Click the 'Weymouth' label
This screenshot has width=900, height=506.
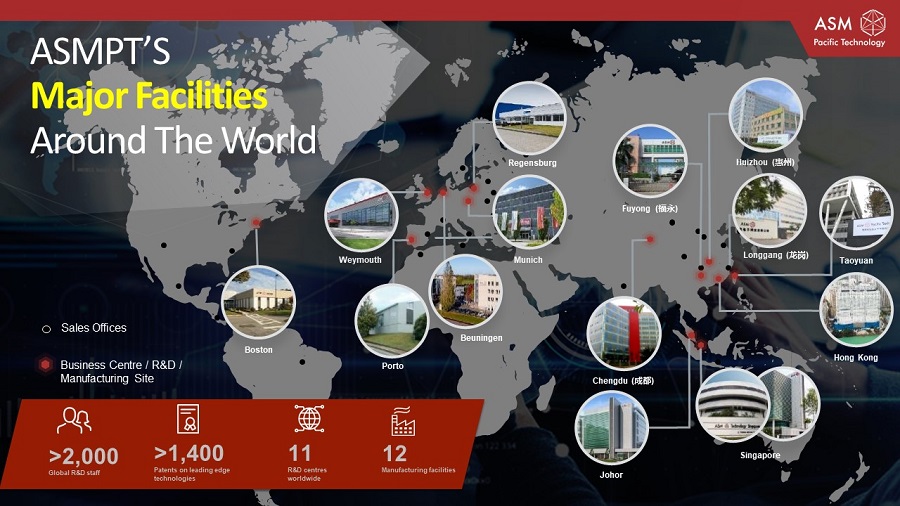coord(360,260)
